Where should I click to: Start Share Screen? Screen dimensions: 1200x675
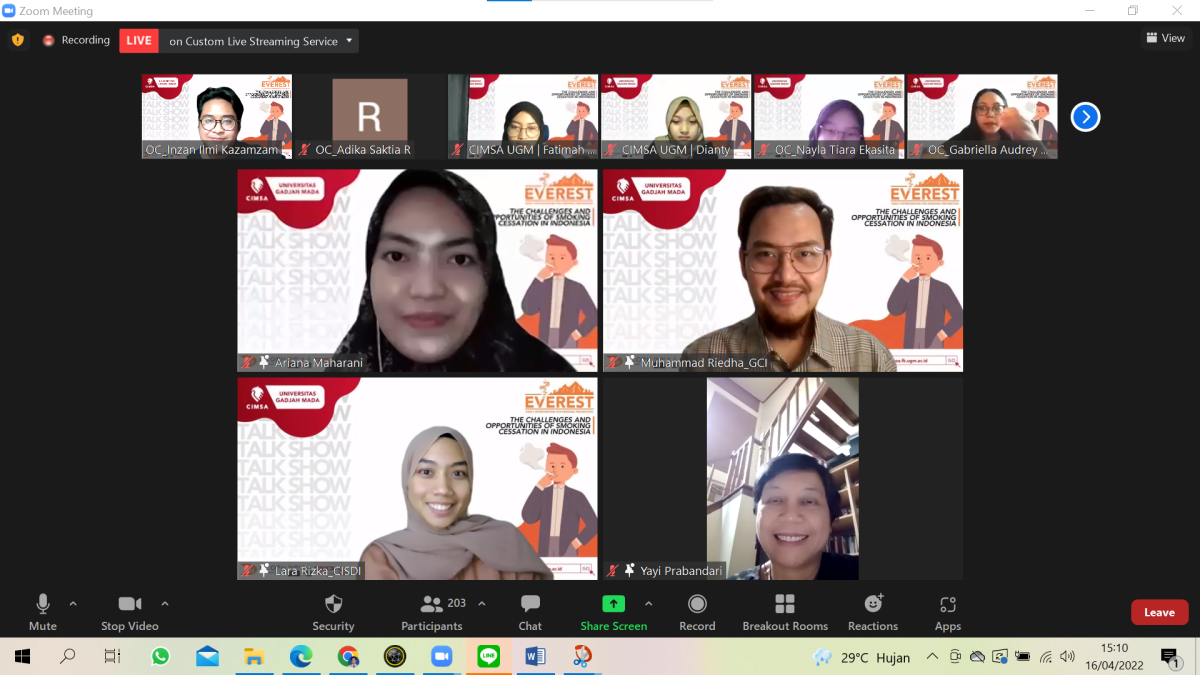click(613, 610)
